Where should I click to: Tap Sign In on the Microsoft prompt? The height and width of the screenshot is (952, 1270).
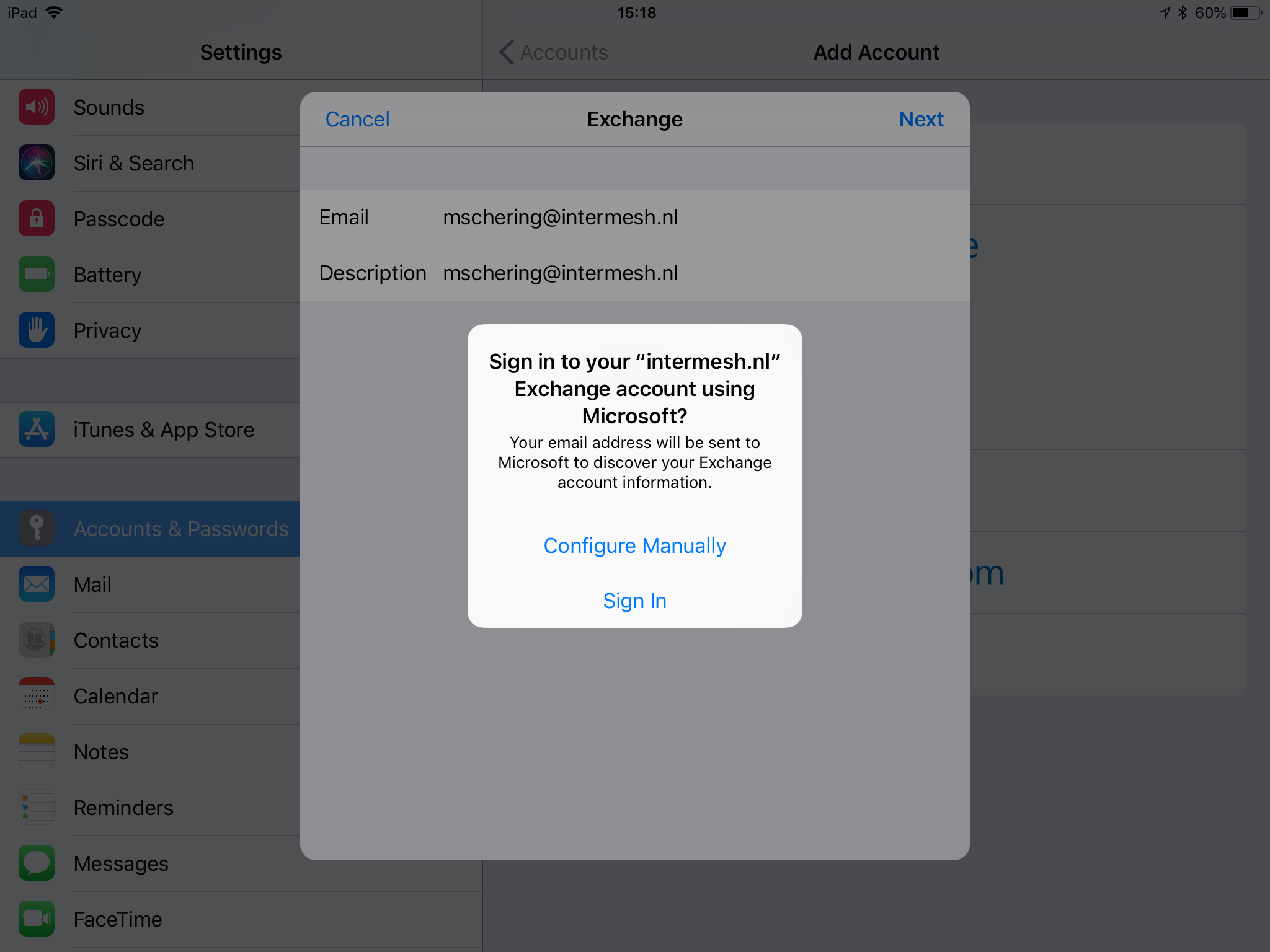pyautogui.click(x=635, y=601)
